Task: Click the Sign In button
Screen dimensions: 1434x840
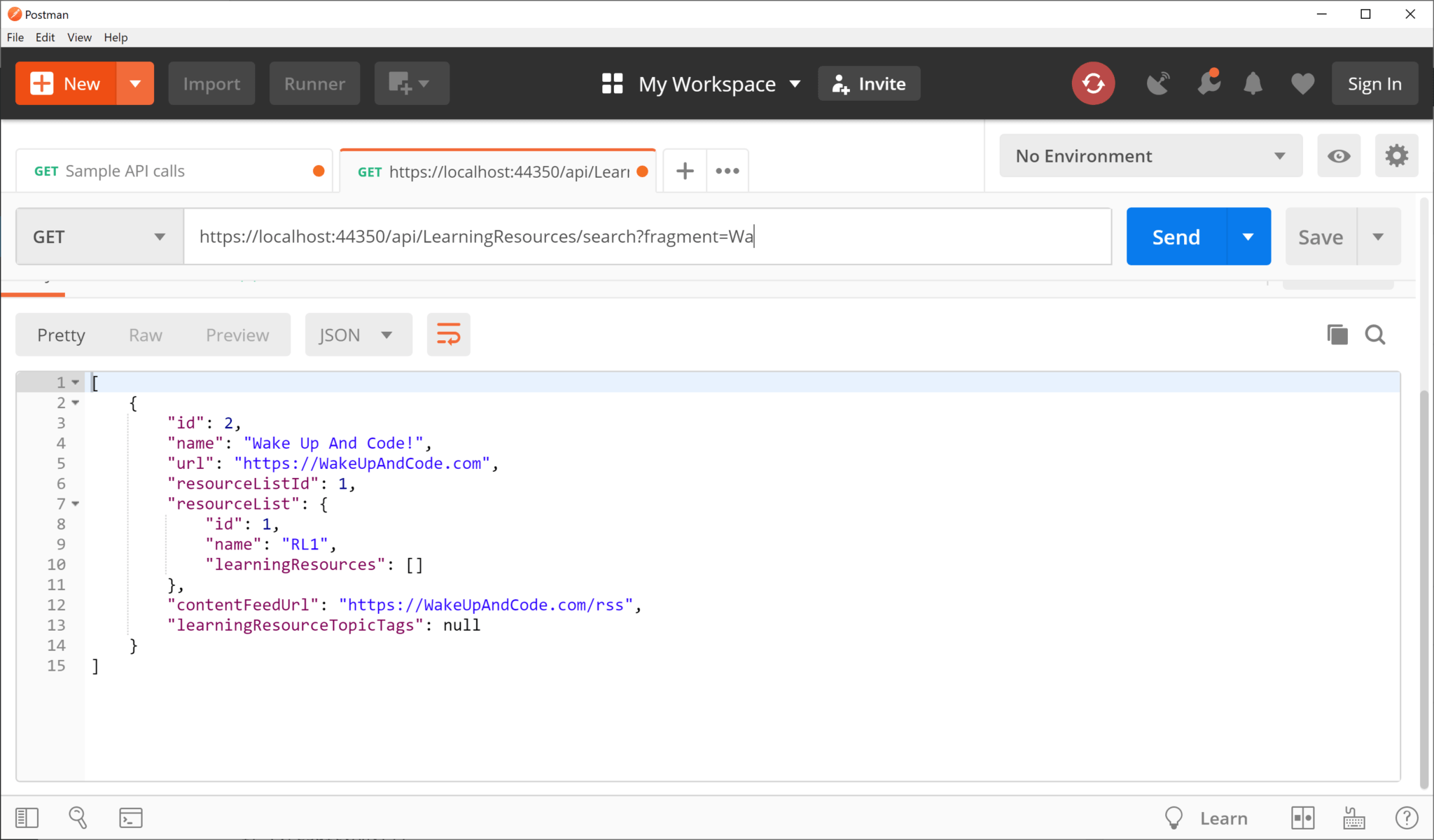Action: click(x=1374, y=83)
